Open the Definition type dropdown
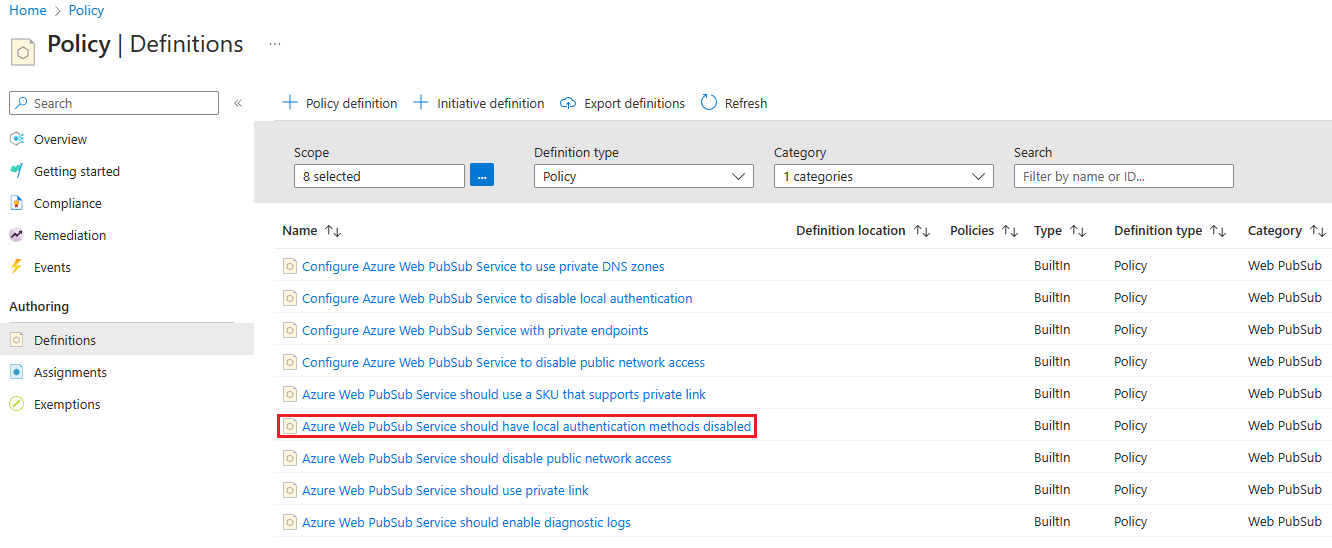1332x548 pixels. [x=644, y=176]
